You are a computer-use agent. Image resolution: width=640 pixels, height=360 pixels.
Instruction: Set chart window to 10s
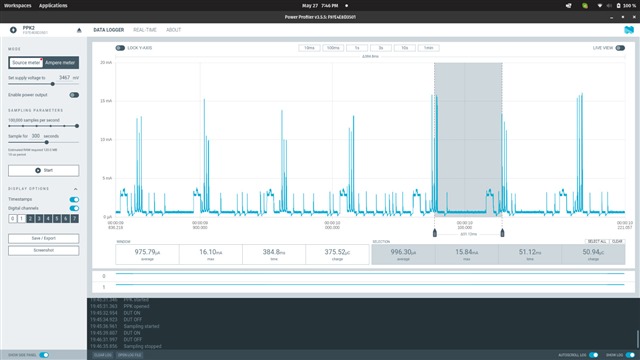point(404,48)
